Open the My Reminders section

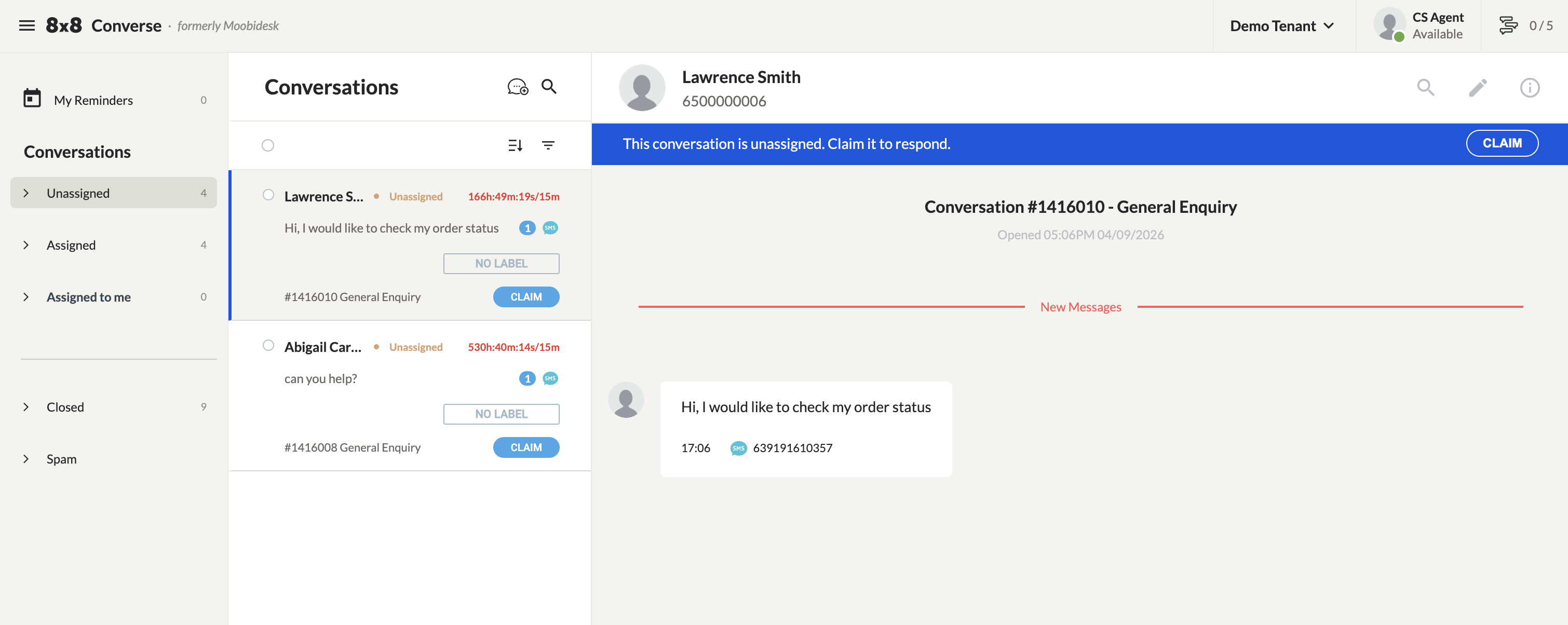tap(114, 100)
